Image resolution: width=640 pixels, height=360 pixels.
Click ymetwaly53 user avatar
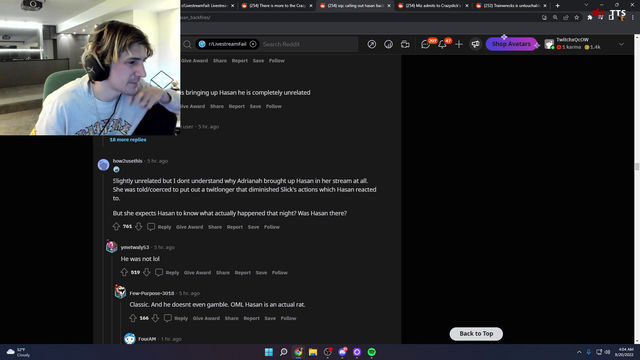(111, 246)
